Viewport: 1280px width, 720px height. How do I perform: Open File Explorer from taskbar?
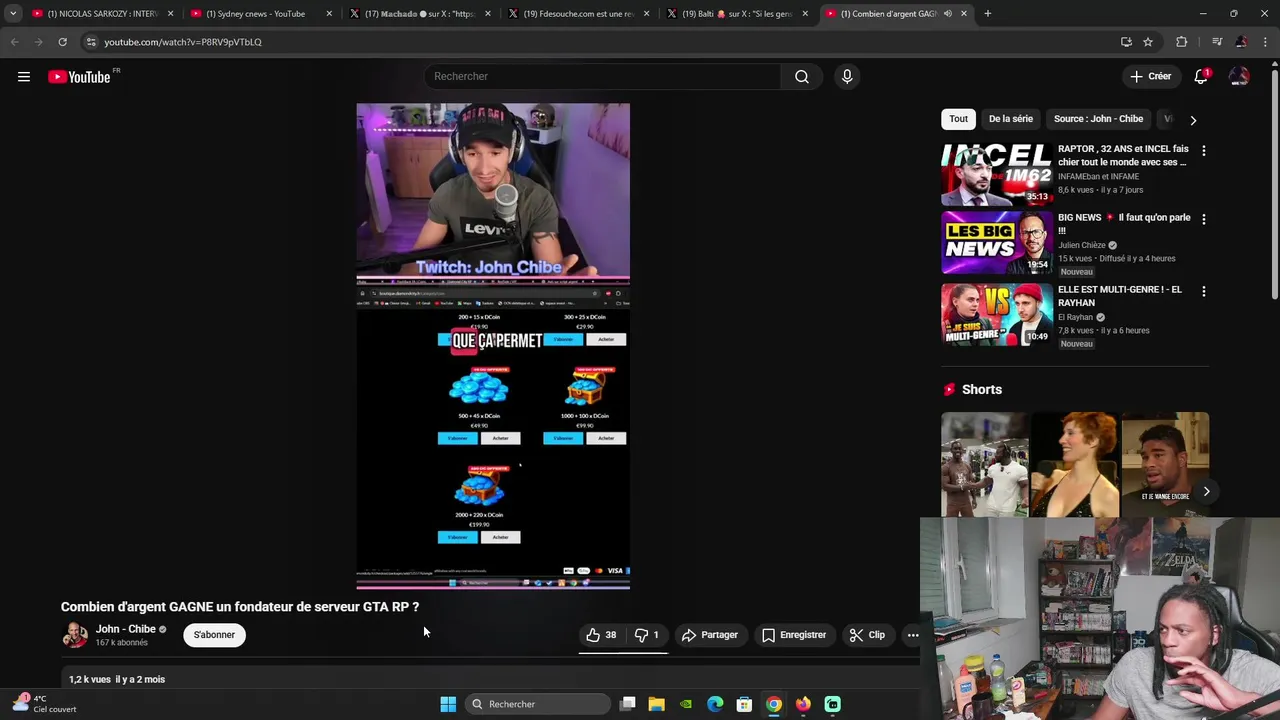click(656, 704)
